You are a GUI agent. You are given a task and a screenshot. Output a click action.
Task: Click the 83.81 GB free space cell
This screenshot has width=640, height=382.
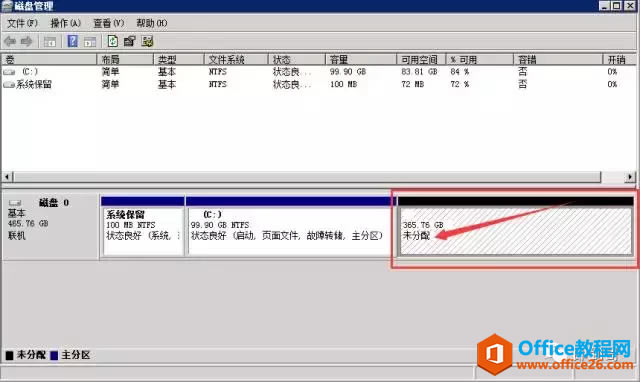[419, 72]
